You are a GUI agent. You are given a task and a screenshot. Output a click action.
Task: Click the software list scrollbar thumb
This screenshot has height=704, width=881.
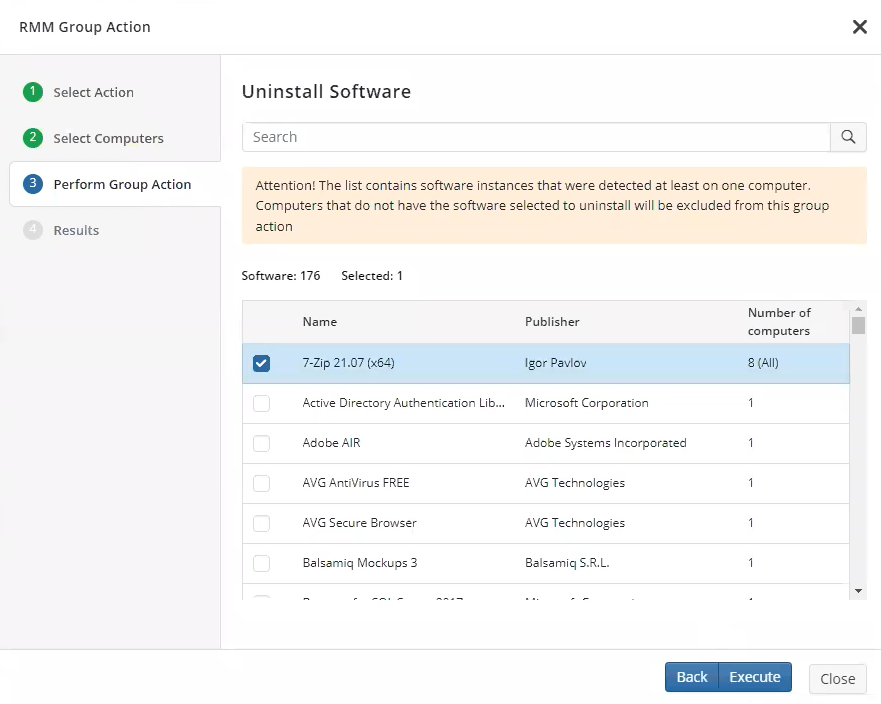[858, 325]
